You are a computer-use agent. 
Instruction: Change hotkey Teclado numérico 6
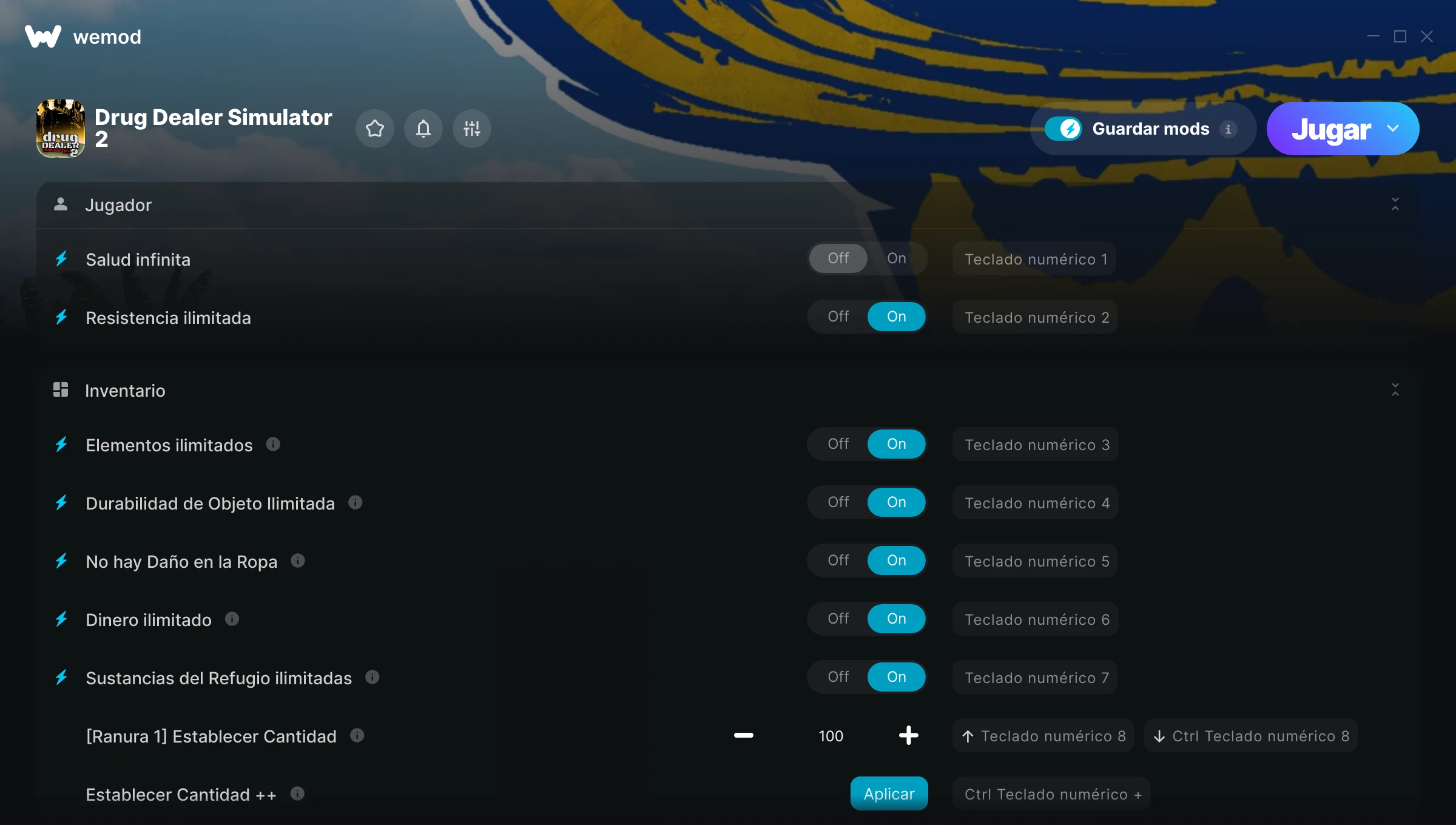[x=1036, y=619]
